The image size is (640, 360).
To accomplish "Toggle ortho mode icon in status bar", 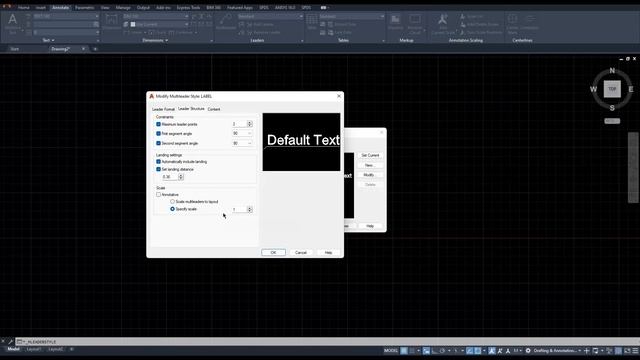I will point(435,351).
